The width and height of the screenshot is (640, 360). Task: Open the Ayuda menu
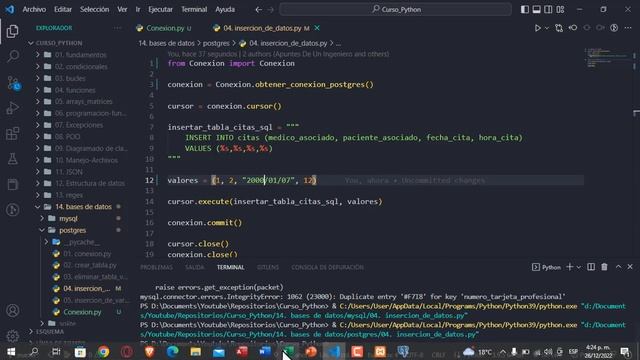[x=225, y=9]
